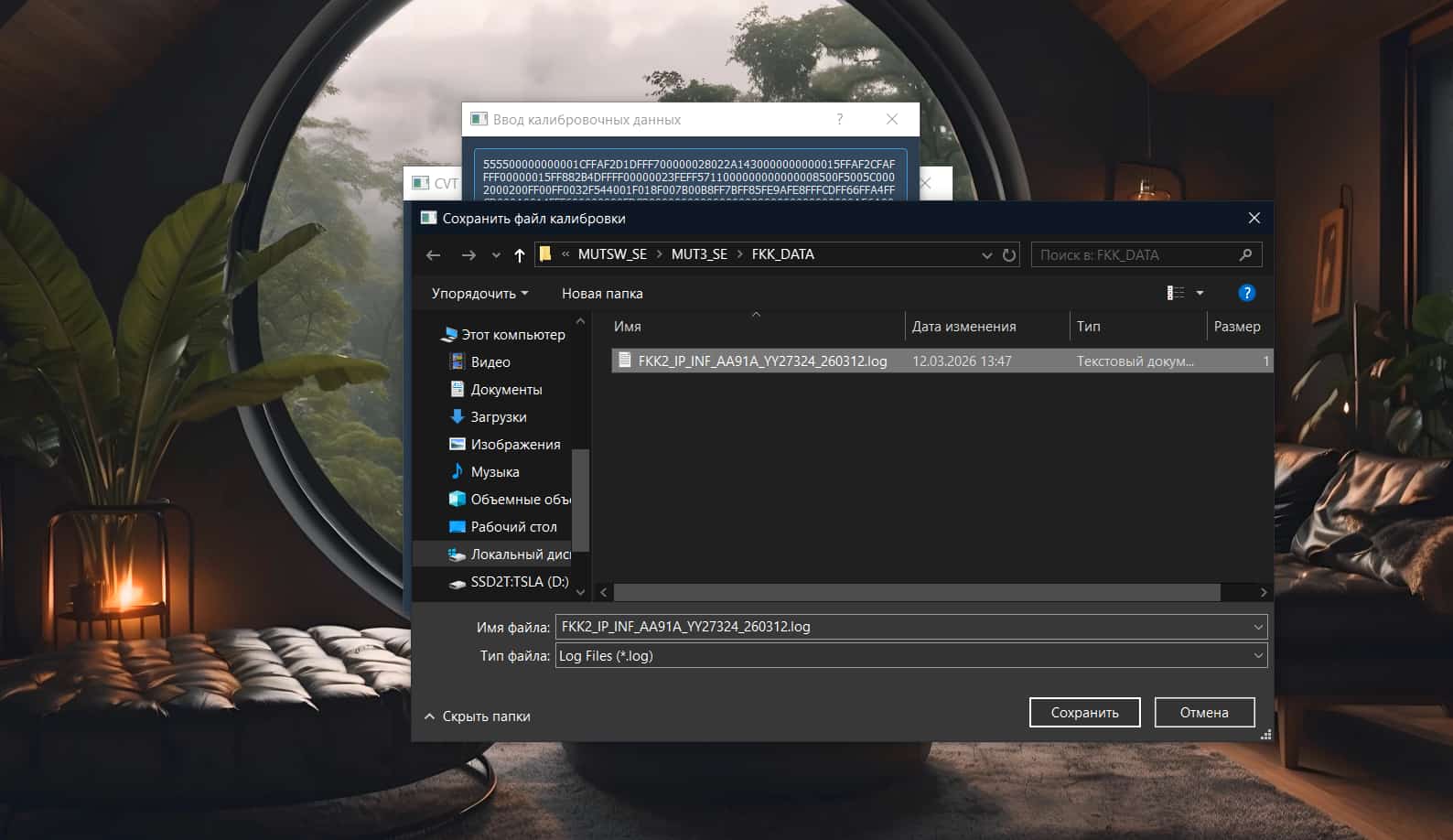This screenshot has height=840, width=1453.
Task: Open the Тип файла Log Files dropdown
Action: point(911,656)
